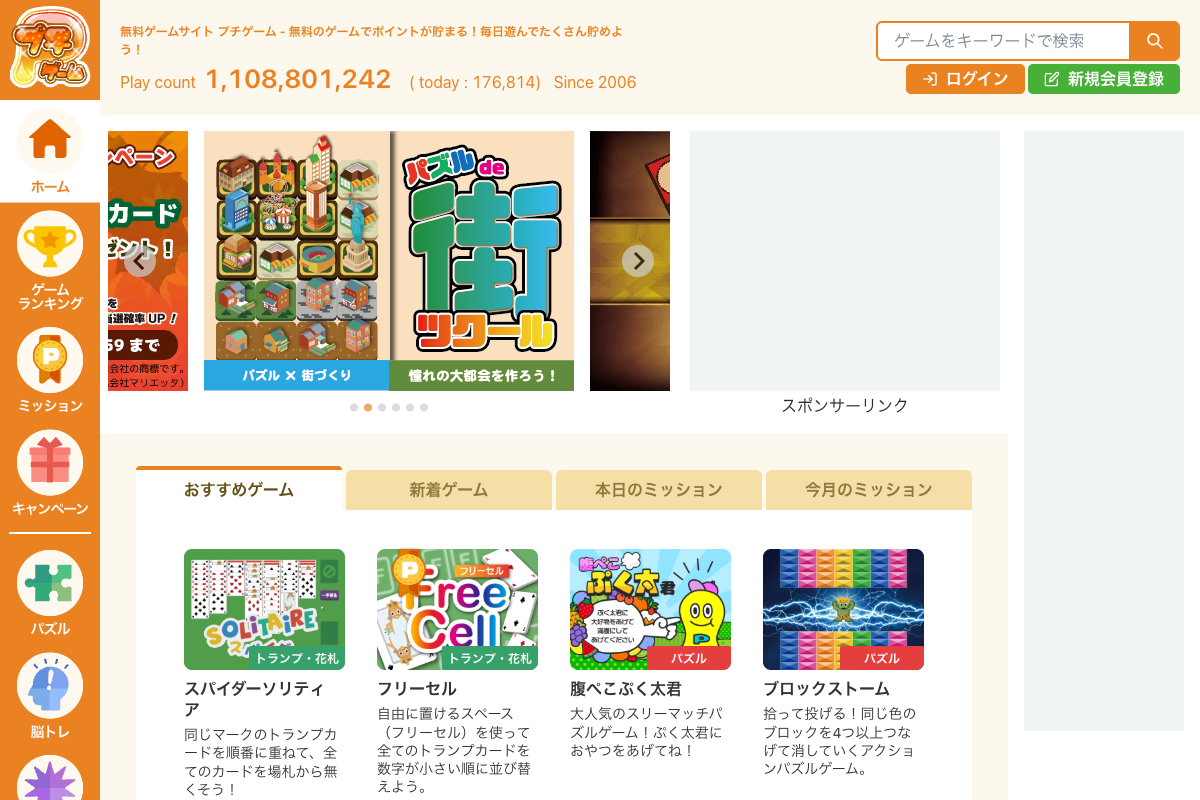Switch to the 新着ゲーム tab
Image resolution: width=1200 pixels, height=800 pixels.
point(449,490)
